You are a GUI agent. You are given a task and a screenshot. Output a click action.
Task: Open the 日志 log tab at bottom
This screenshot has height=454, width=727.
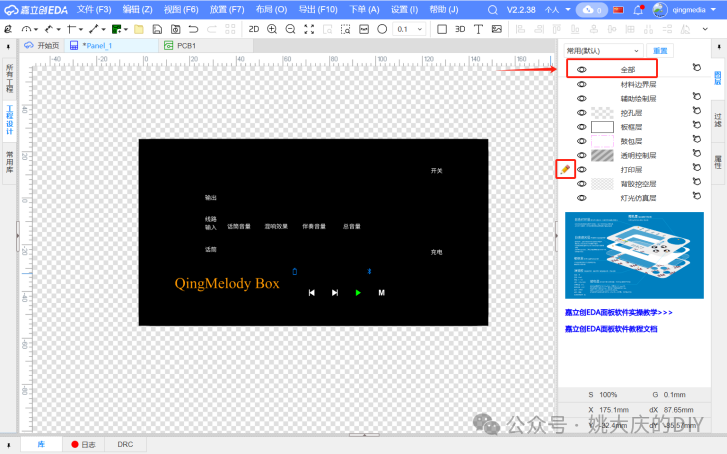[83, 444]
